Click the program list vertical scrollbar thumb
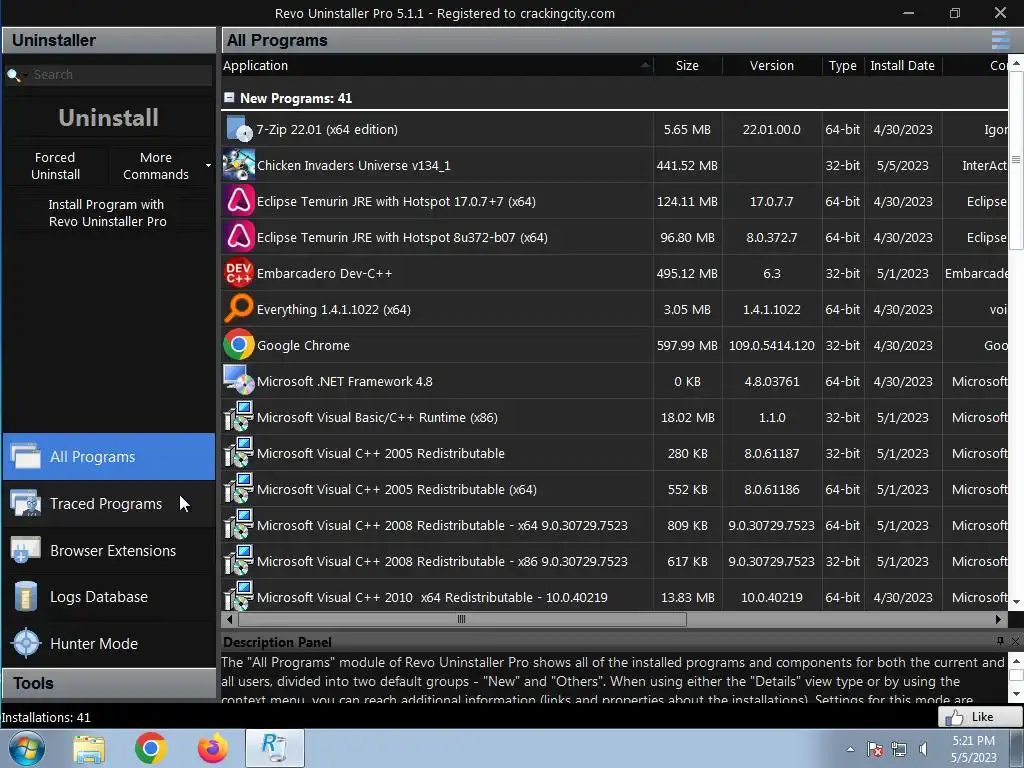The width and height of the screenshot is (1024, 768). coord(1016,160)
